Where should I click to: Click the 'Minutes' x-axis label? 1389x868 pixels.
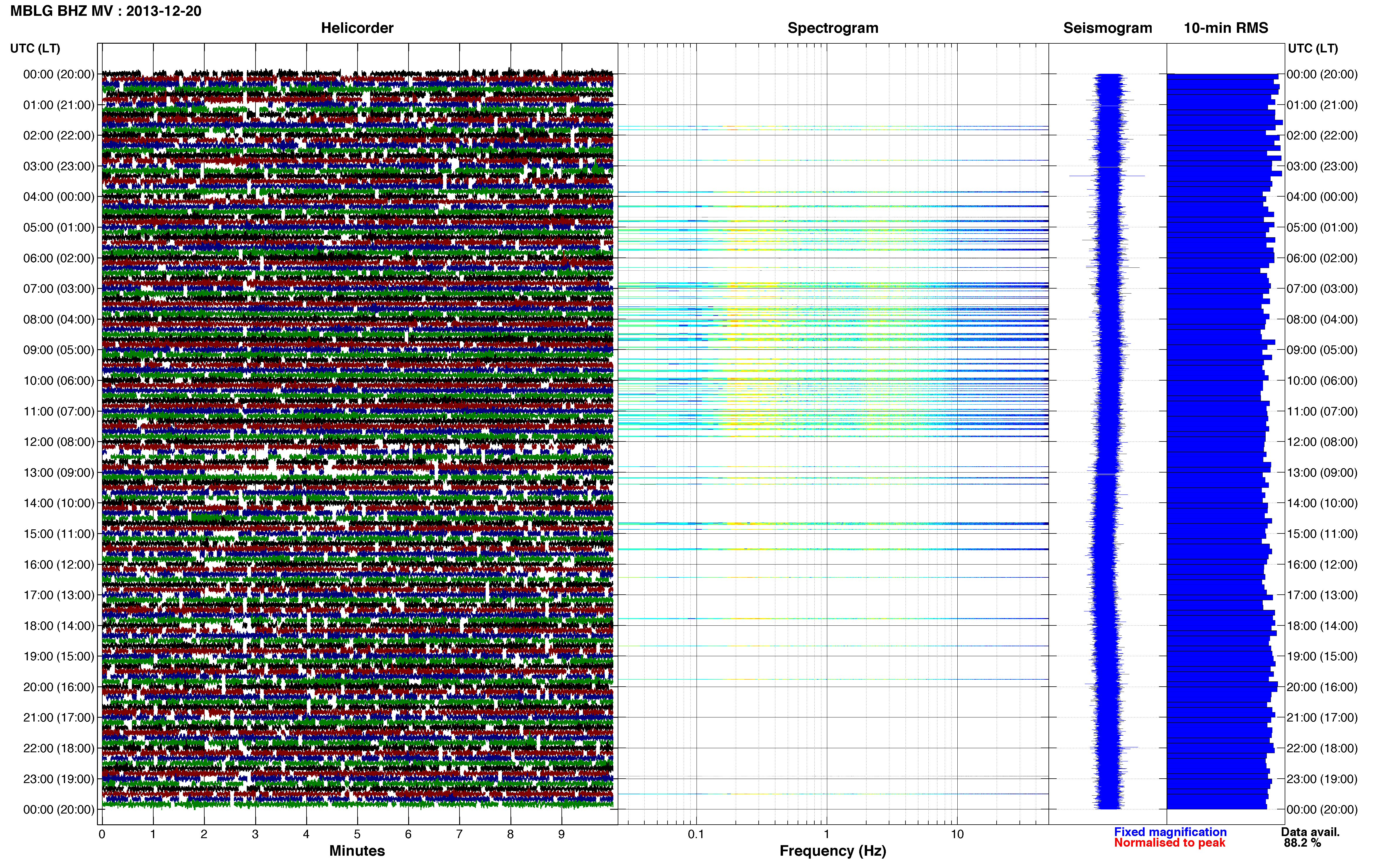357,851
